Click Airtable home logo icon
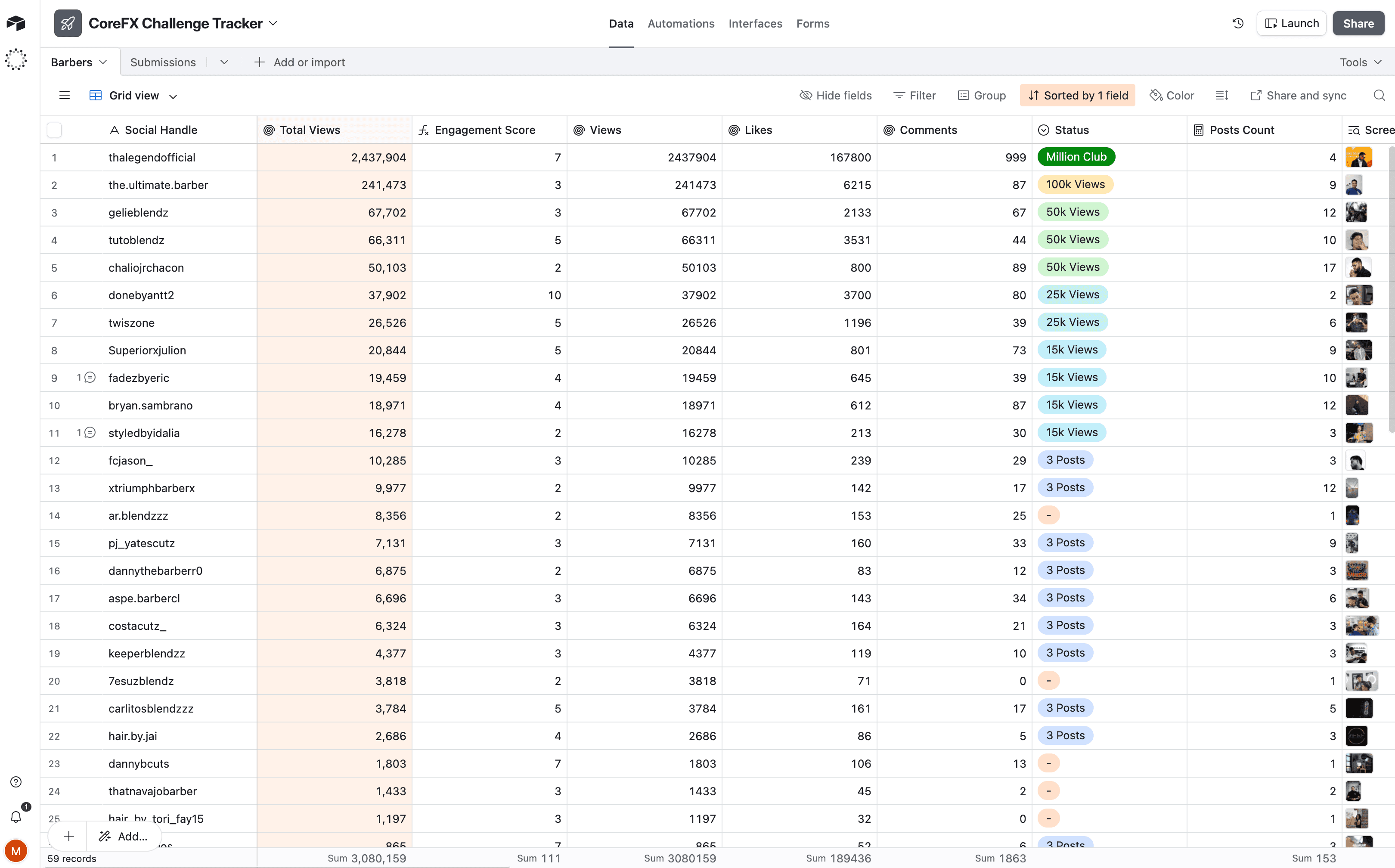The height and width of the screenshot is (868, 1395). 16,23
